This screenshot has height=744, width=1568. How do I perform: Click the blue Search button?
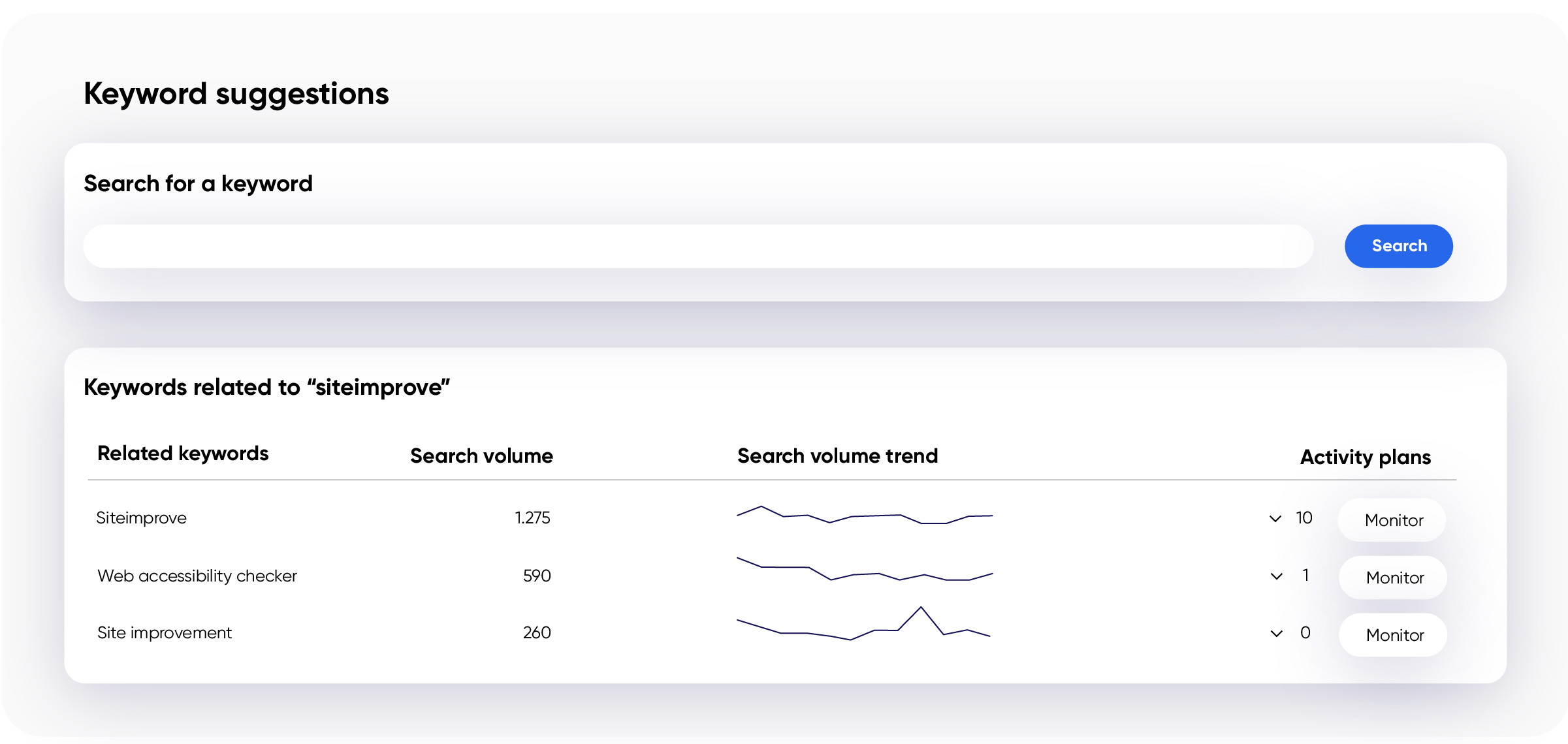click(1398, 246)
